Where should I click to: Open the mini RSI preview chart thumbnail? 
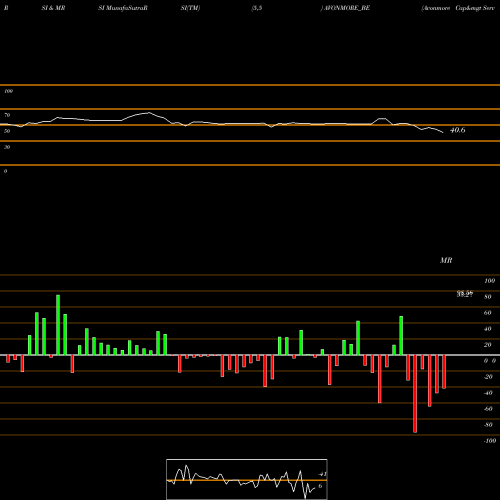[x=247, y=479]
